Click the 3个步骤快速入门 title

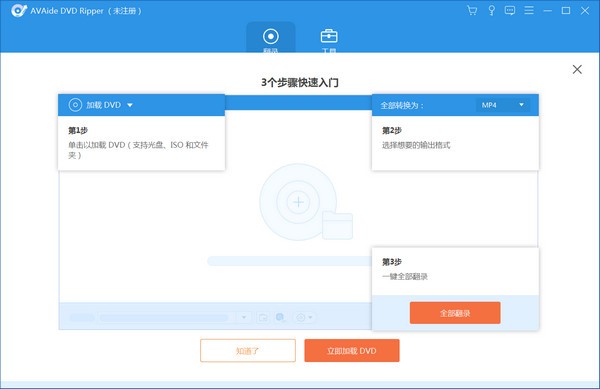(300, 83)
